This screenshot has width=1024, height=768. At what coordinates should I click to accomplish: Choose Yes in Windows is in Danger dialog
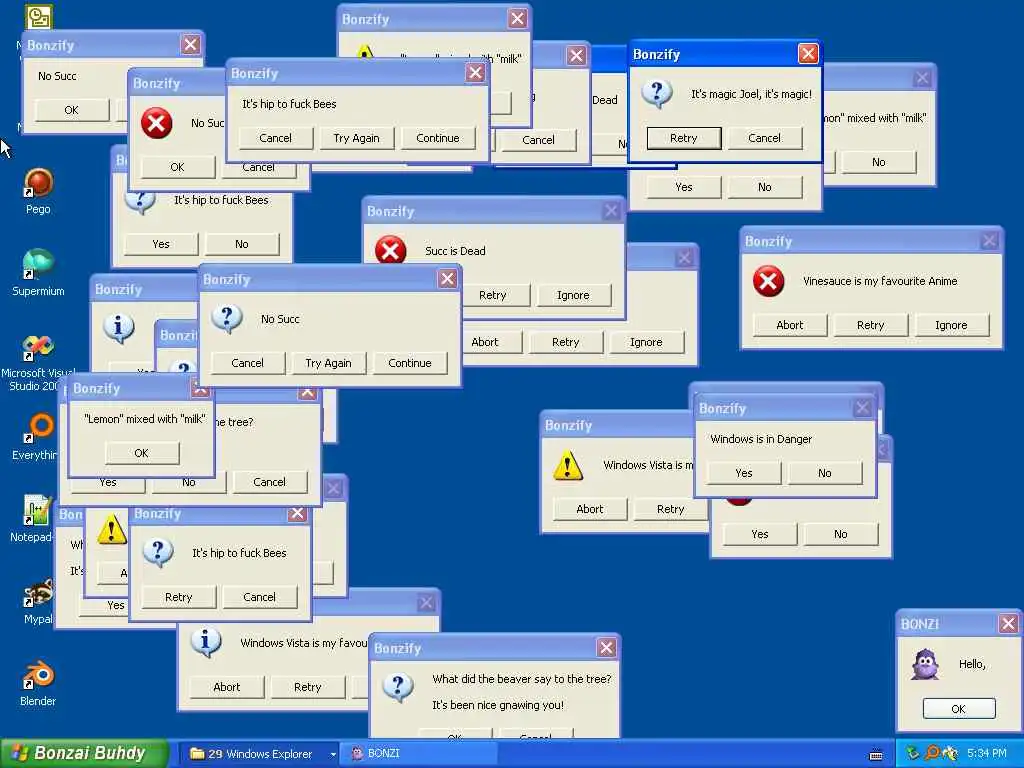pyautogui.click(x=744, y=473)
